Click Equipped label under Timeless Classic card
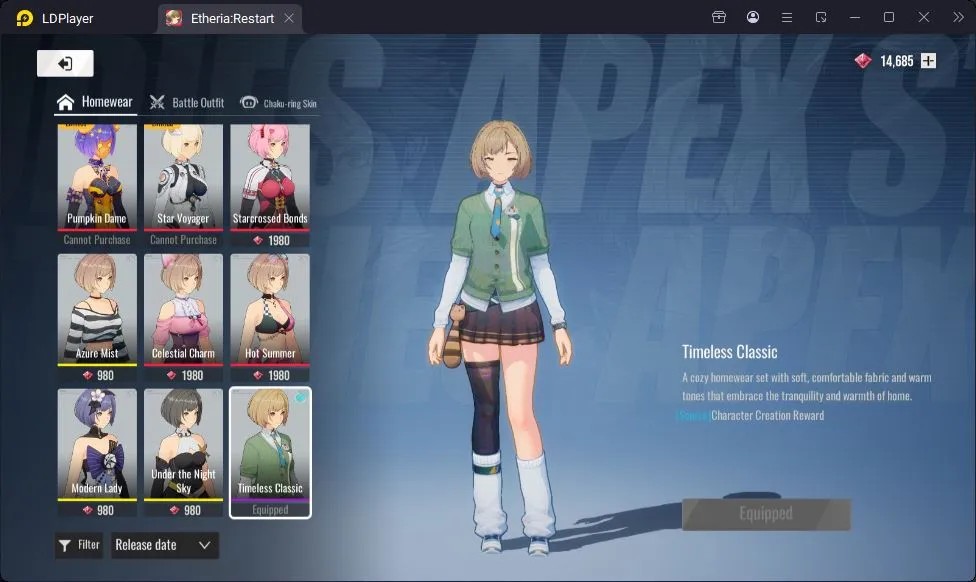This screenshot has height=582, width=976. pos(270,510)
